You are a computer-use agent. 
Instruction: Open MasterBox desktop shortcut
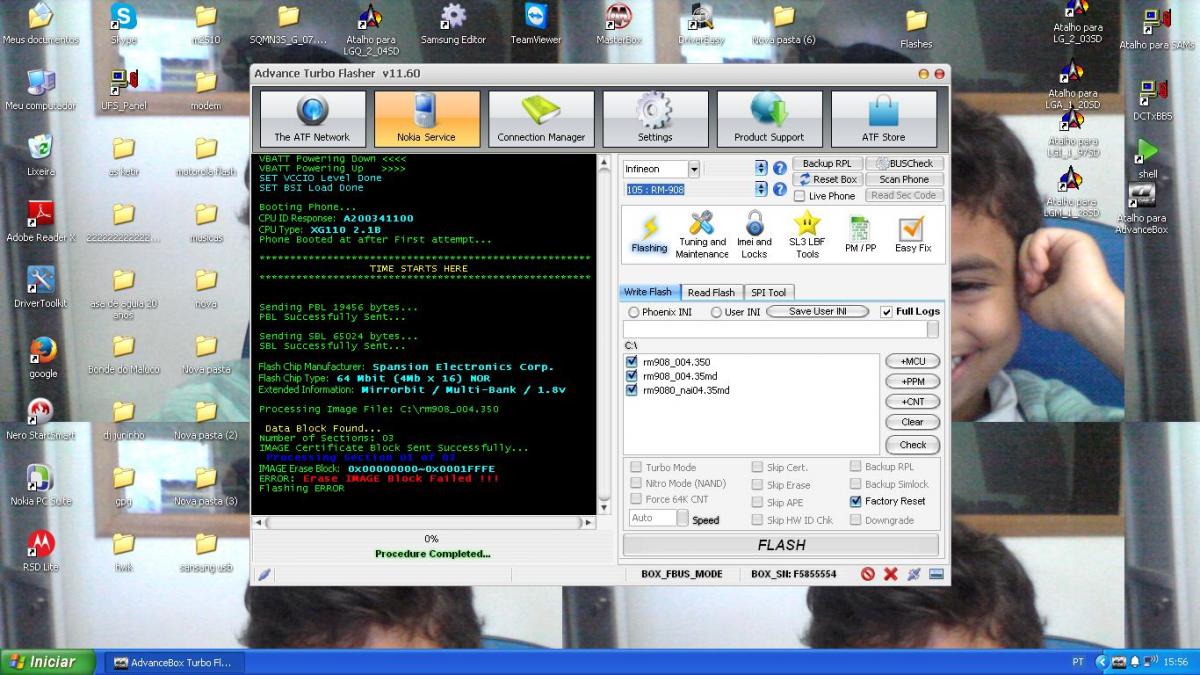pos(619,25)
